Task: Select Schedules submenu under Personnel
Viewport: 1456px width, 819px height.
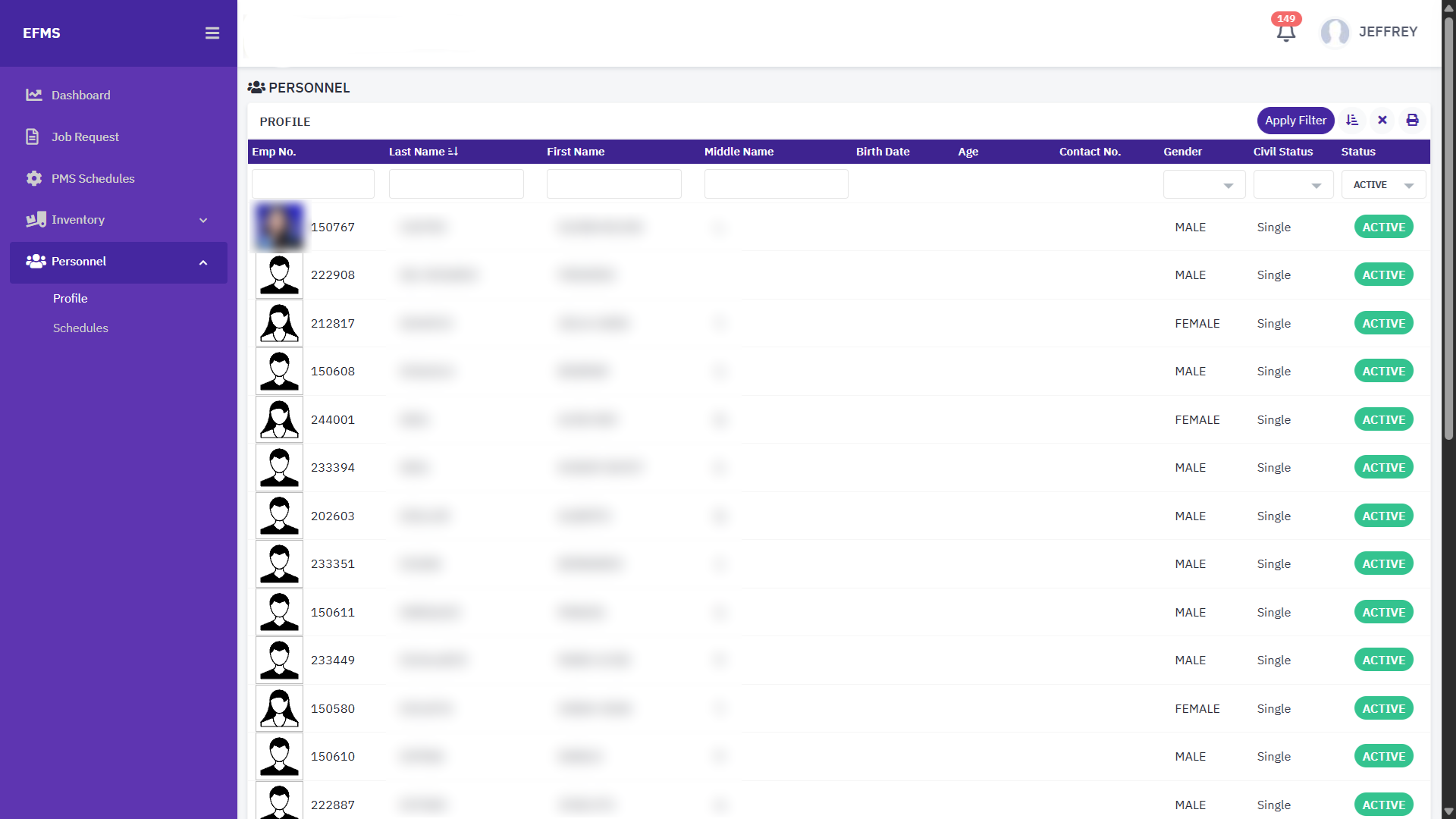Action: coord(80,328)
